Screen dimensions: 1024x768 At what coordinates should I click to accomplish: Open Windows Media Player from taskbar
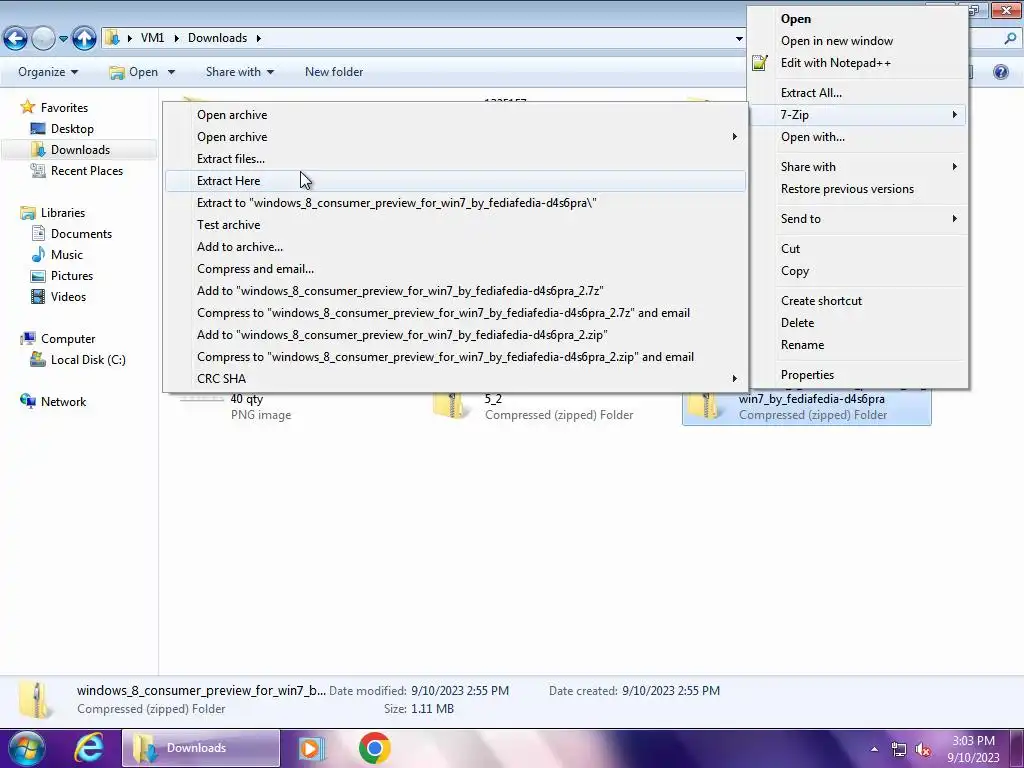click(x=312, y=748)
